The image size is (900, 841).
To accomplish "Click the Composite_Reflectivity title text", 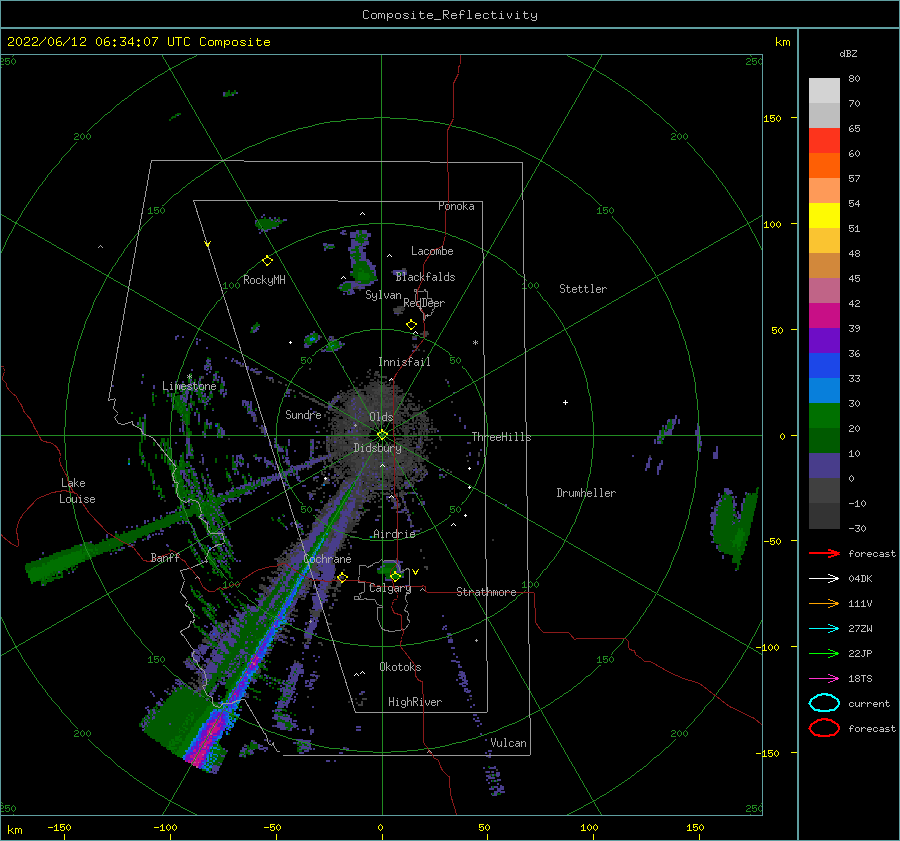I will click(450, 15).
